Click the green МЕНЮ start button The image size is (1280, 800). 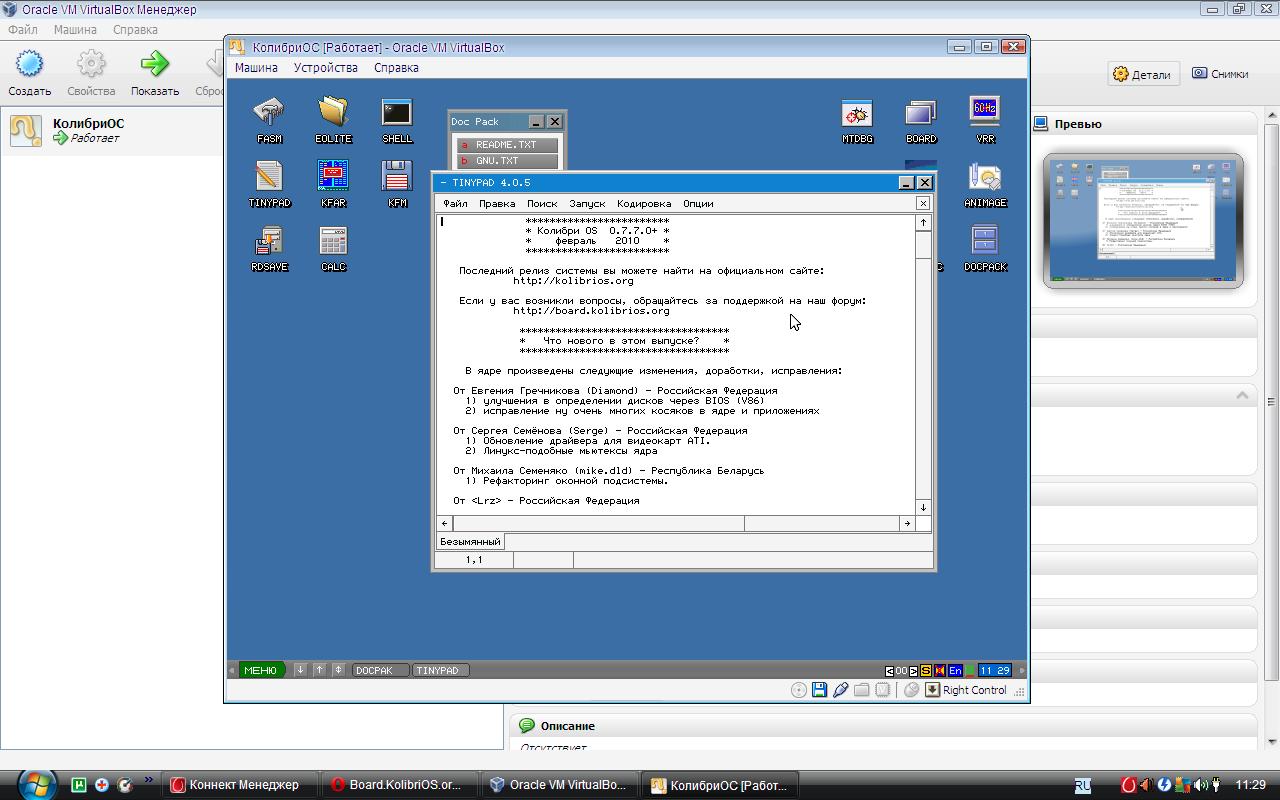click(260, 670)
